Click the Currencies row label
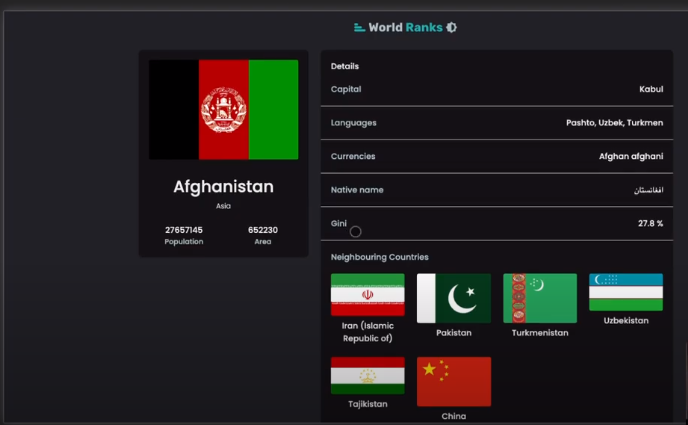This screenshot has width=688, height=425. [353, 156]
